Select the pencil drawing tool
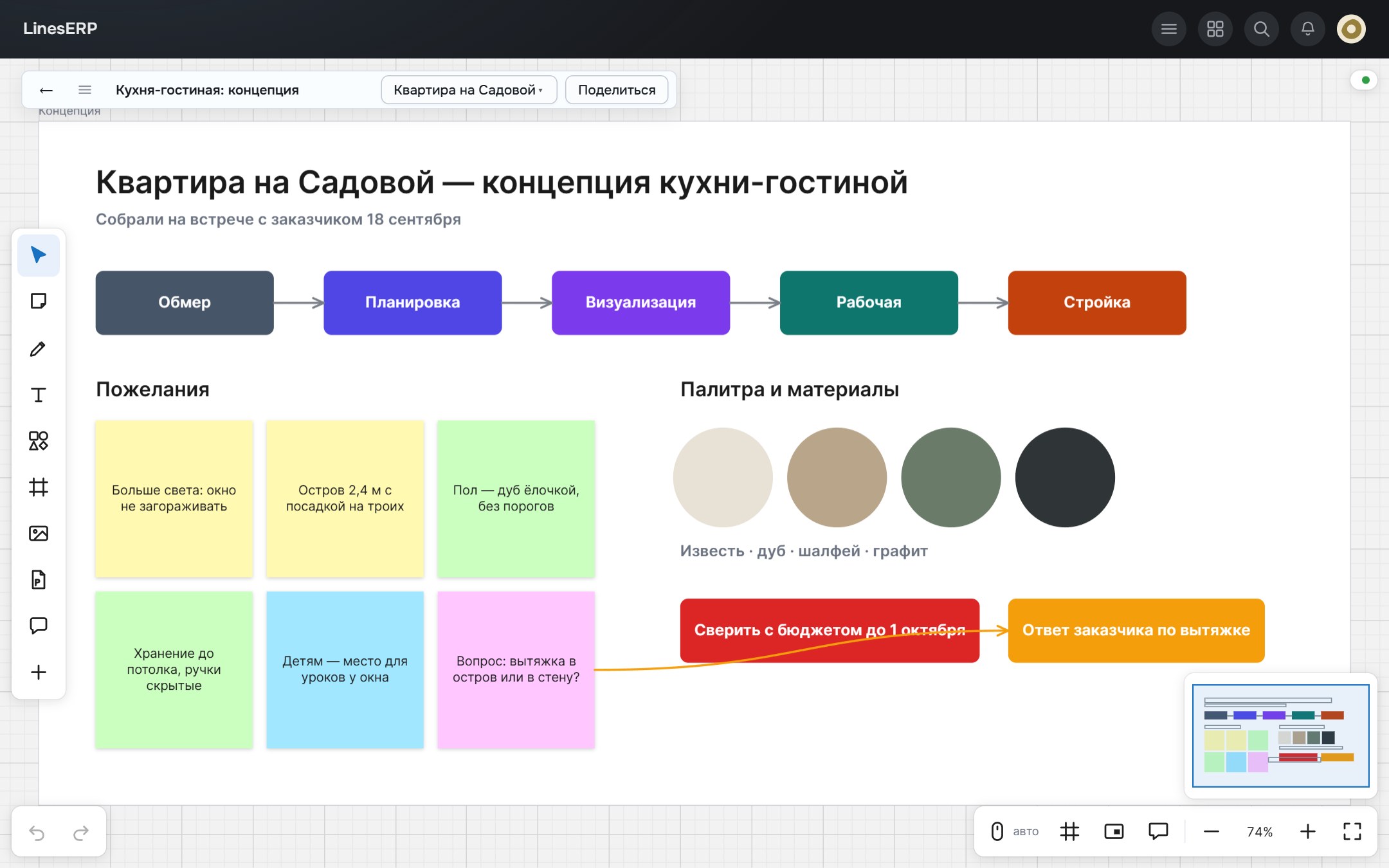 point(39,348)
